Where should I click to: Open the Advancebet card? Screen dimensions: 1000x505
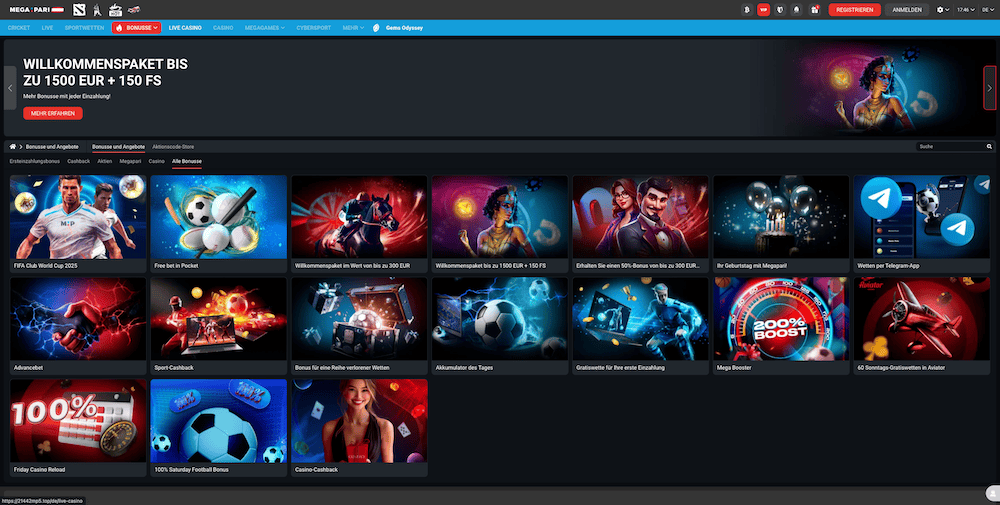point(78,326)
